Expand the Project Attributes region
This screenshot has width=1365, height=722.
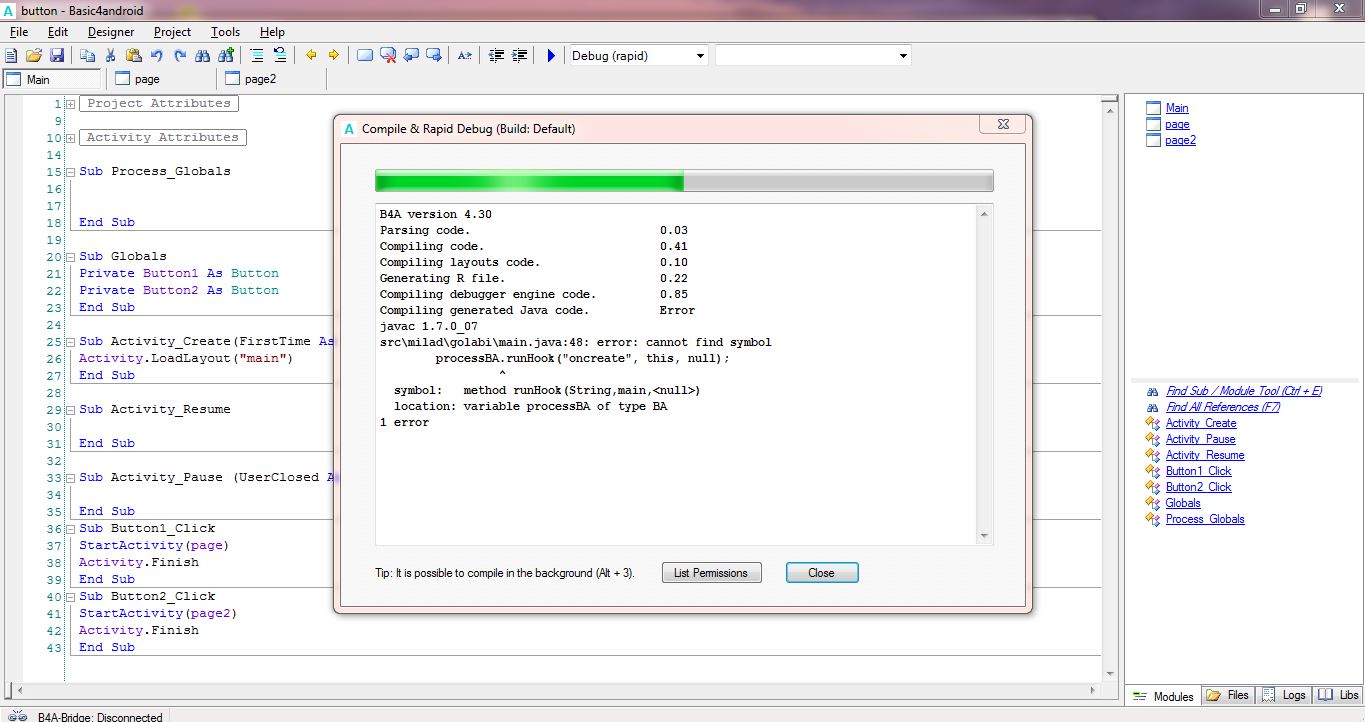71,104
